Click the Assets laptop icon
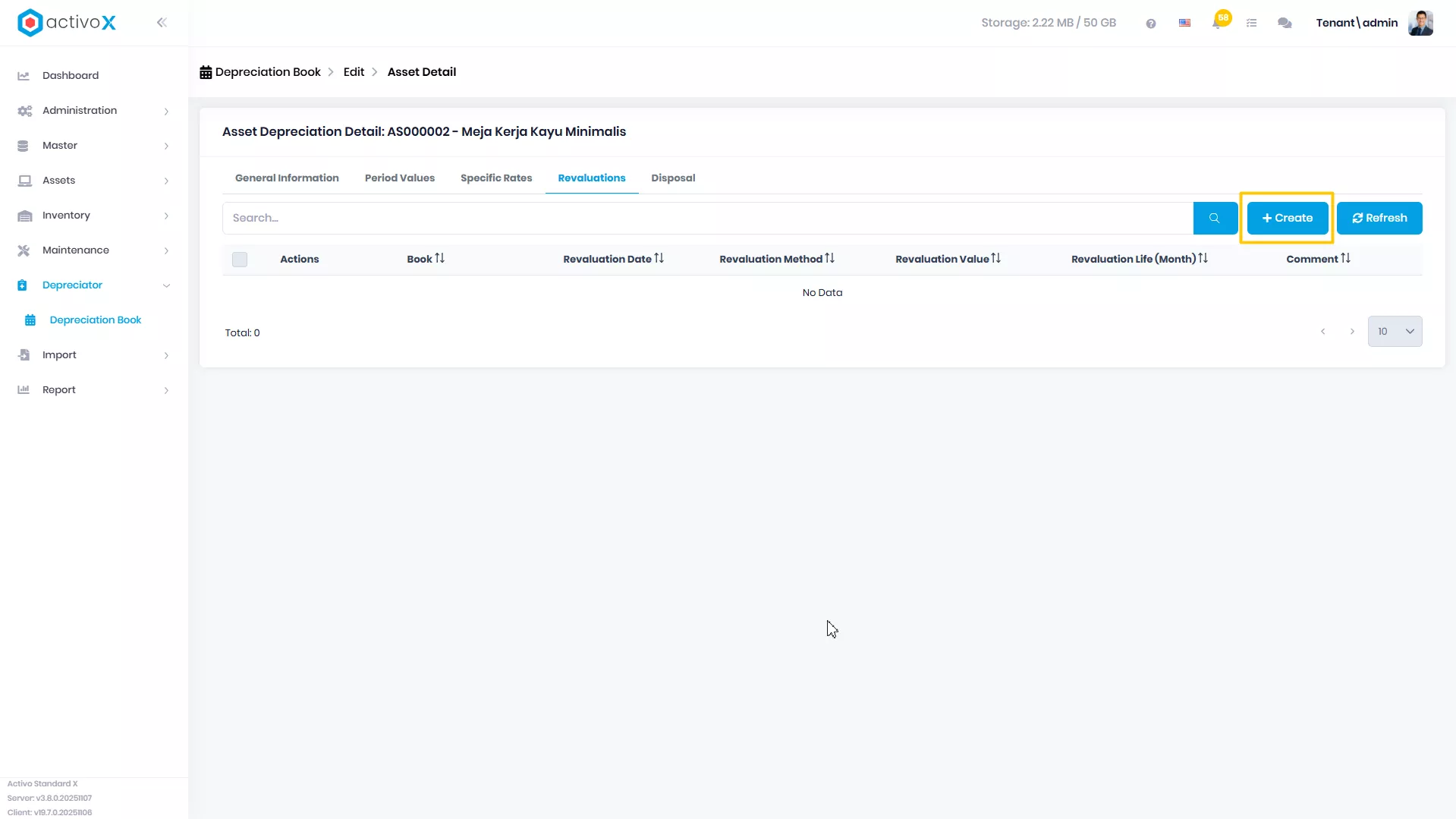 click(24, 181)
